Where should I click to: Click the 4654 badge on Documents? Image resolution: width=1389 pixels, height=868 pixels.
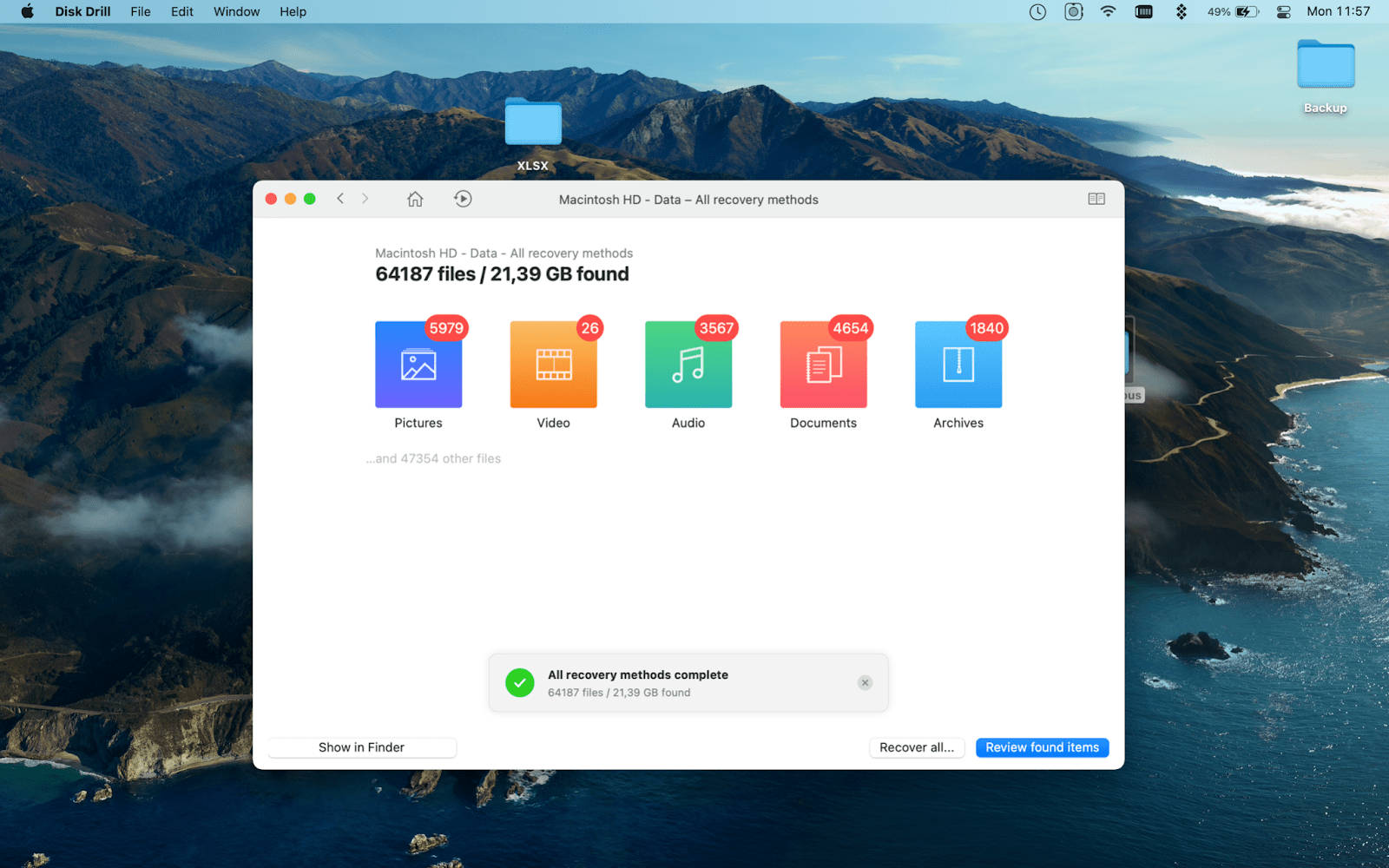pyautogui.click(x=851, y=328)
